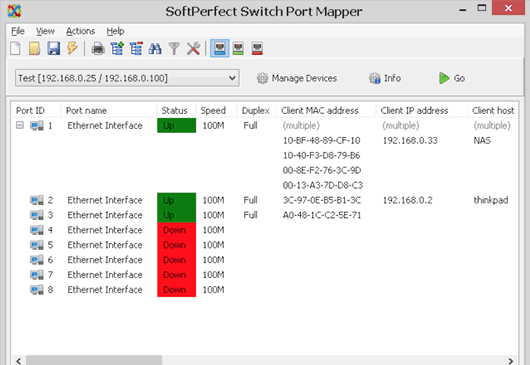Select MAC address 3C-97-0E-B5-B1-3C
Image resolution: width=530 pixels, height=365 pixels.
click(322, 200)
